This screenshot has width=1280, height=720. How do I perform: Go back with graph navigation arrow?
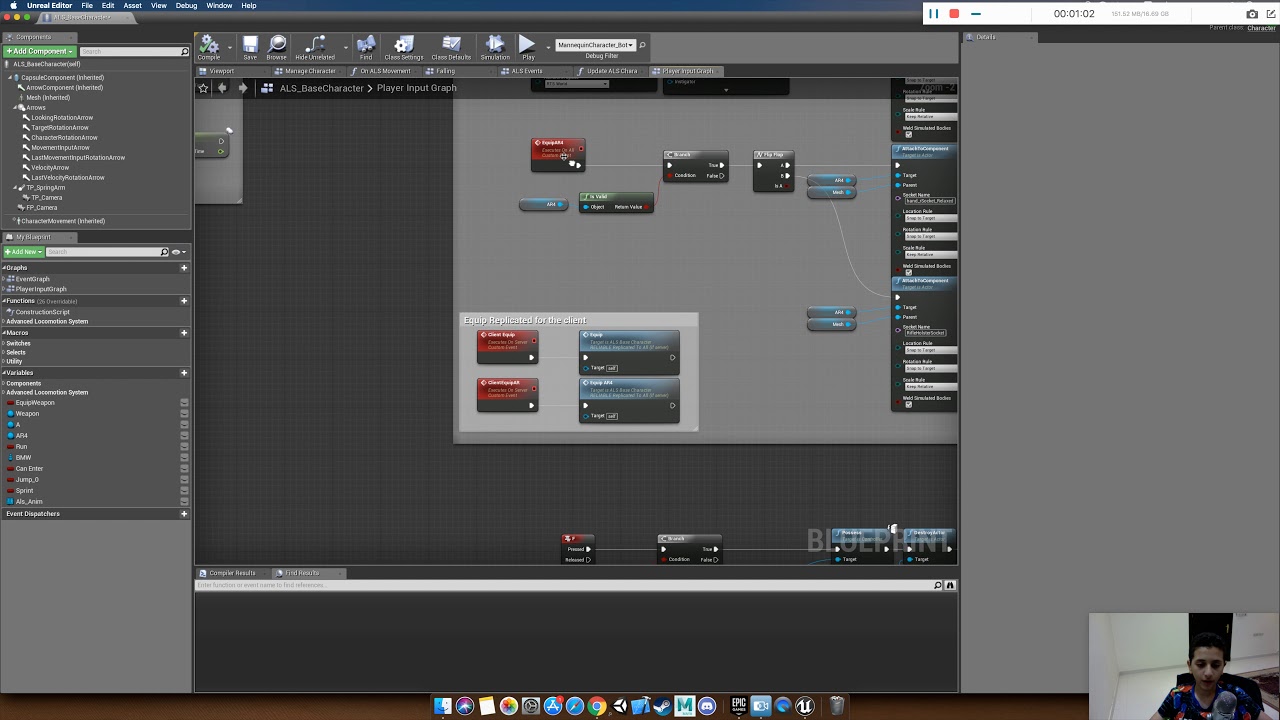point(222,88)
